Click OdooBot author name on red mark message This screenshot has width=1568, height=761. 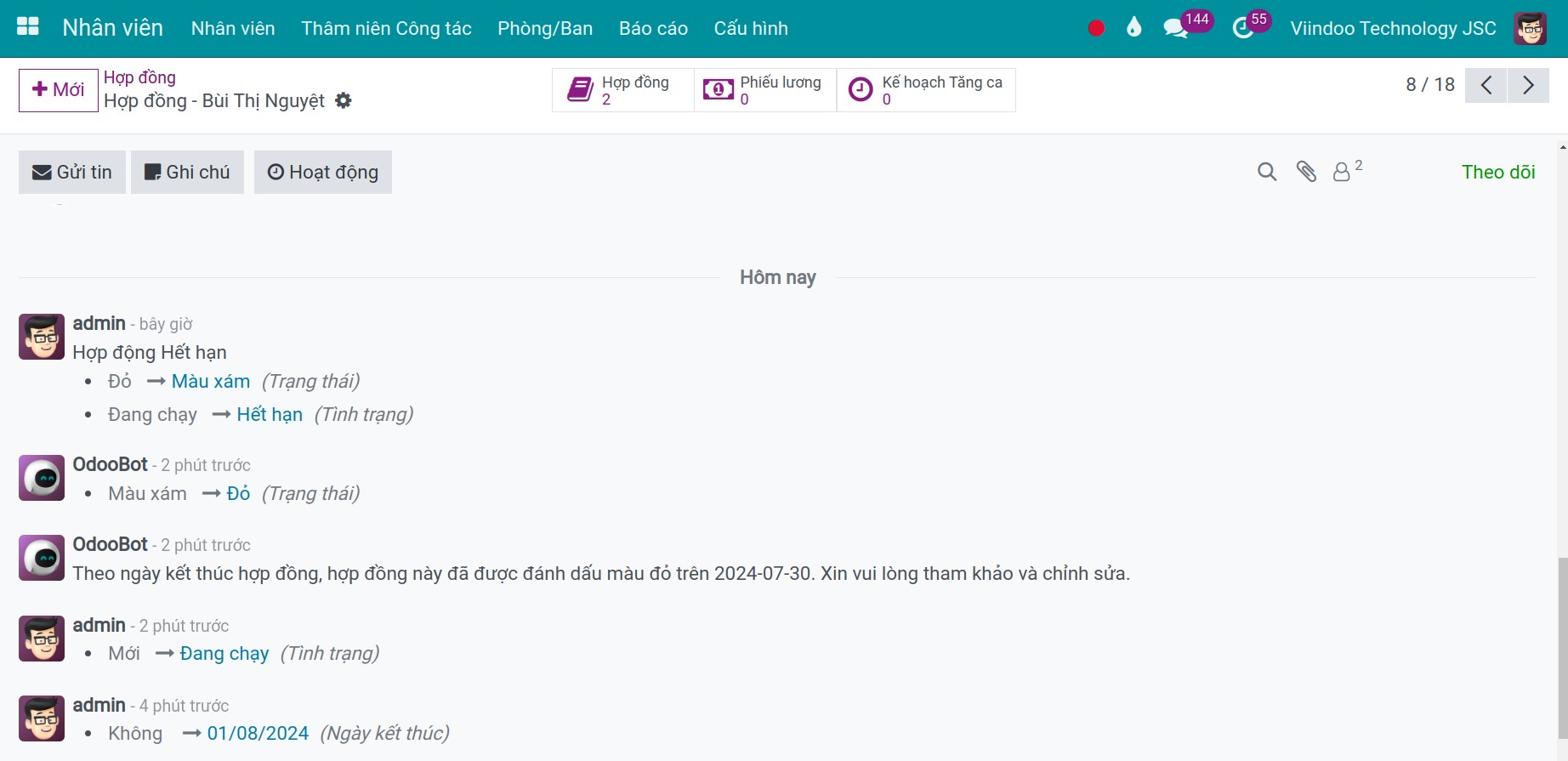[x=111, y=544]
